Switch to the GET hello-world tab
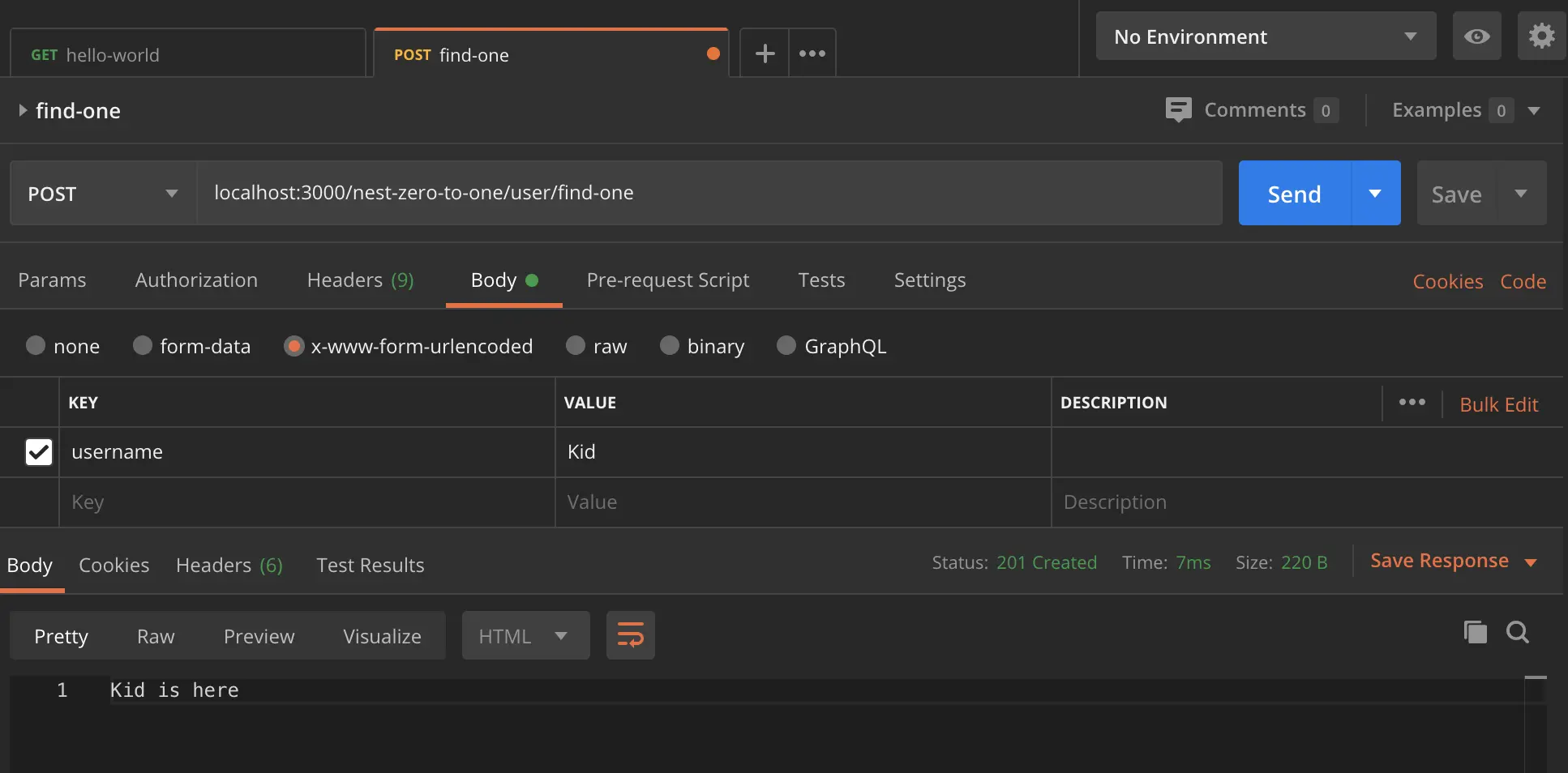The width and height of the screenshot is (1568, 773). click(x=188, y=54)
